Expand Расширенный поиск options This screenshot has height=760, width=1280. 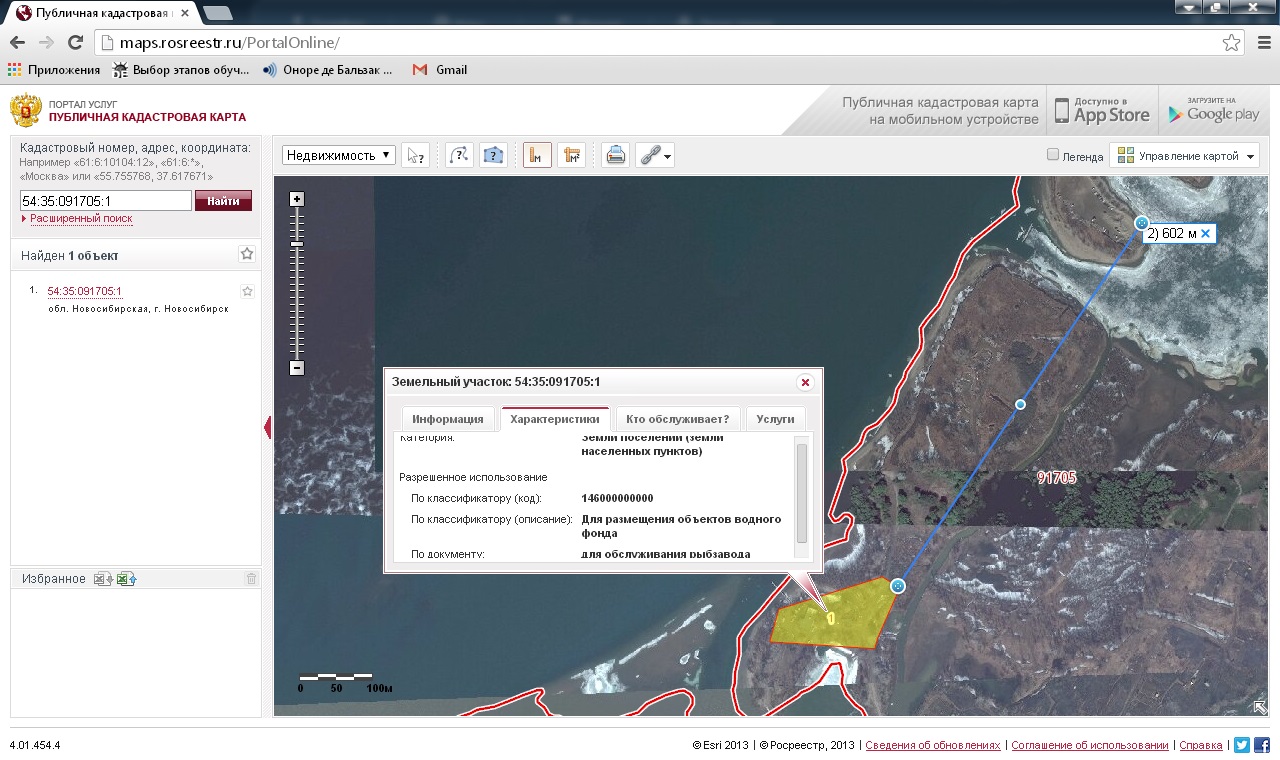tap(80, 218)
